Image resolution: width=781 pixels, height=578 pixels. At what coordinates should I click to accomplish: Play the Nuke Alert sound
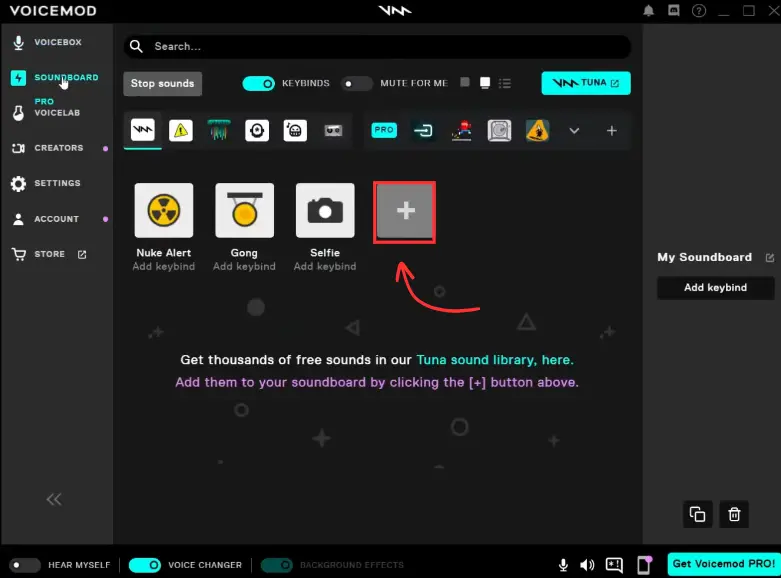164,210
